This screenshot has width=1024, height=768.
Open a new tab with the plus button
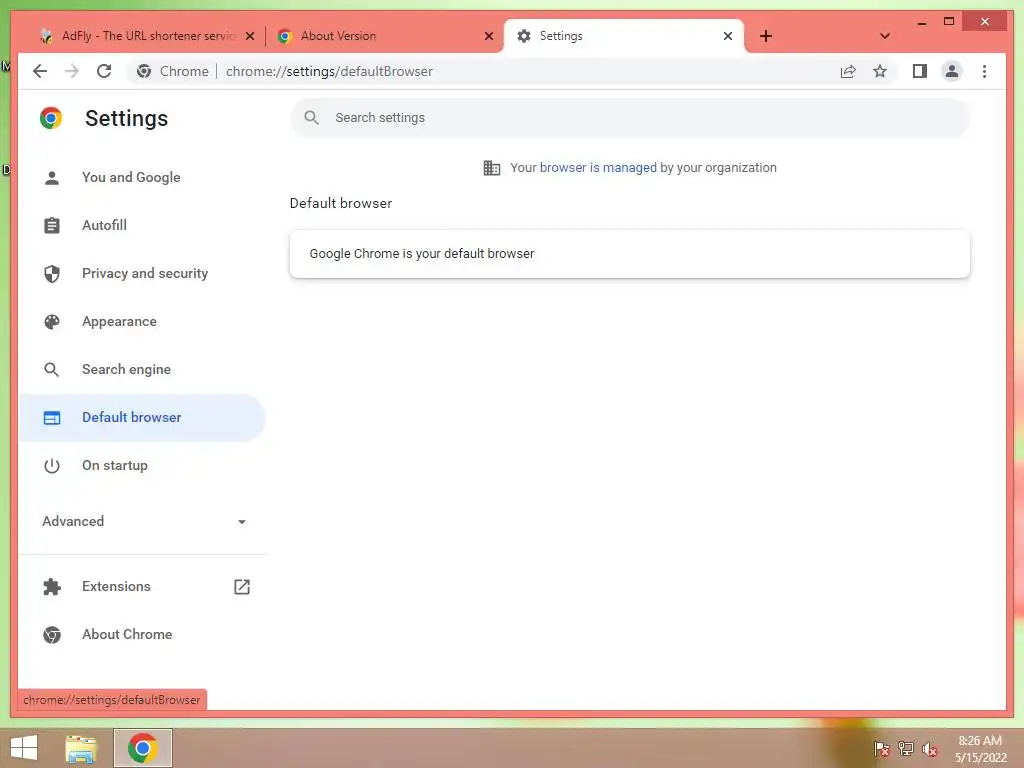pyautogui.click(x=766, y=36)
